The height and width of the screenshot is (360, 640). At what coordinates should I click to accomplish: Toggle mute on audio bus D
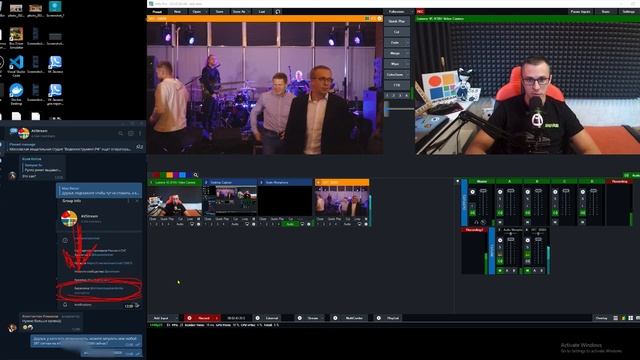click(x=582, y=213)
